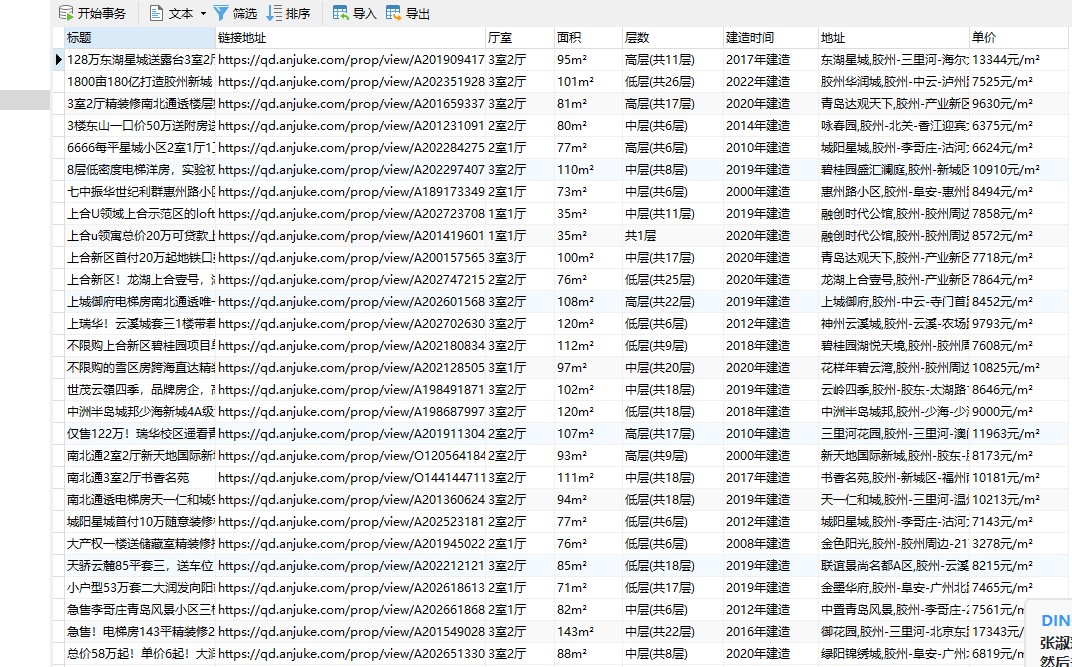Select price cell '10910元/m²'

pos(1020,169)
